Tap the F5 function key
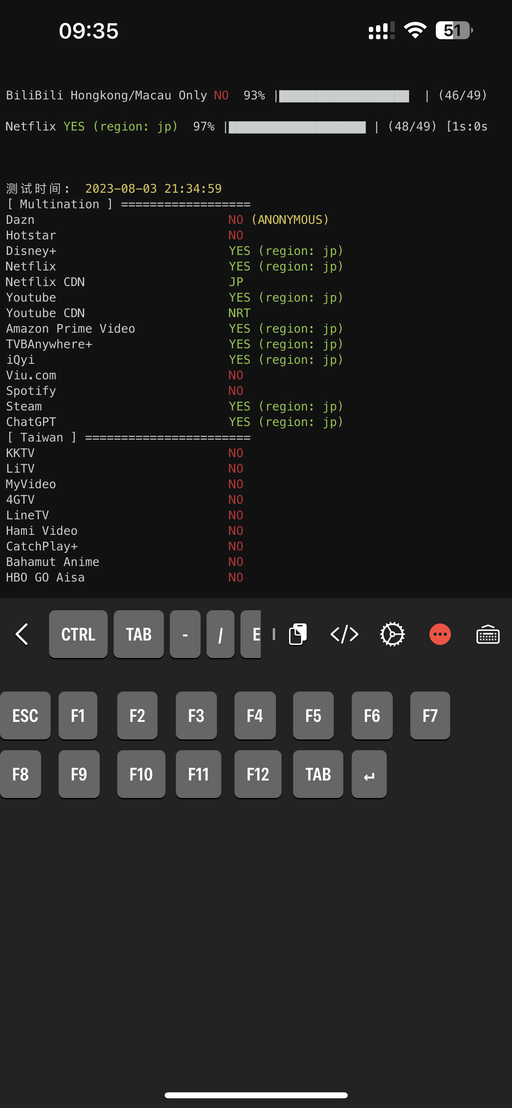This screenshot has height=1108, width=512. [313, 716]
